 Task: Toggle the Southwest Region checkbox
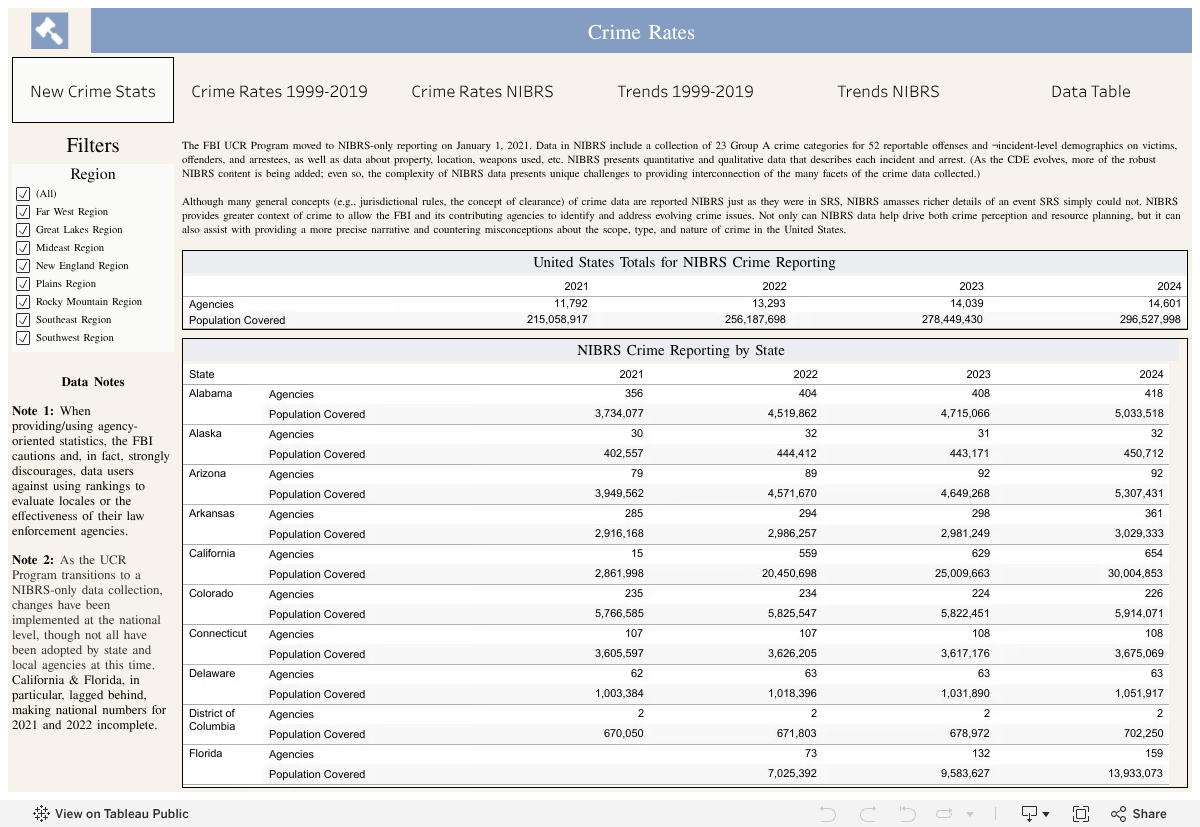tap(23, 338)
